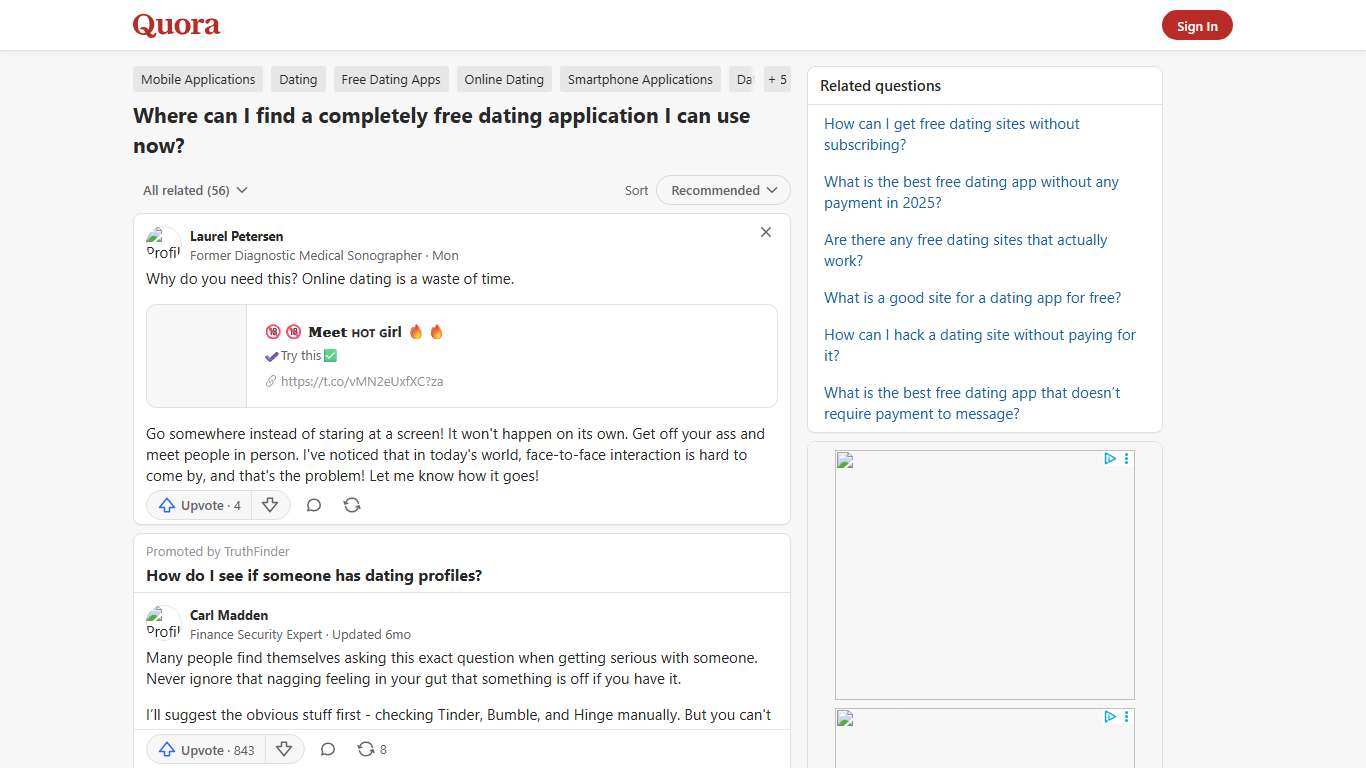This screenshot has width=1366, height=768.
Task: Click the AdChoices triangle icon on the ad
Action: (x=1109, y=459)
